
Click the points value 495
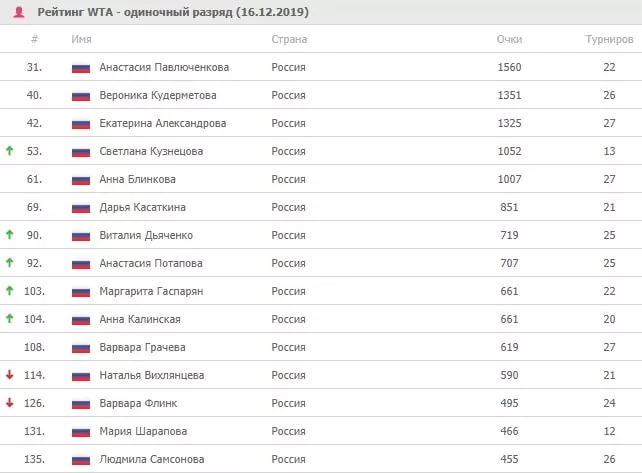pyautogui.click(x=509, y=403)
